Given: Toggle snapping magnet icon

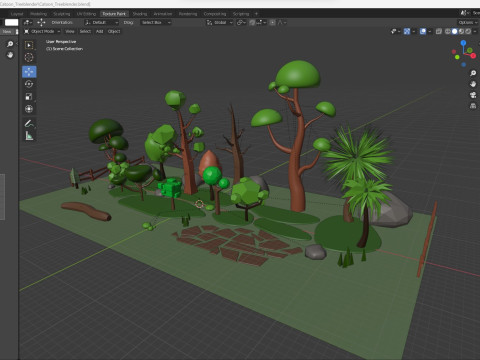Looking at the screenshot, I should pos(252,22).
